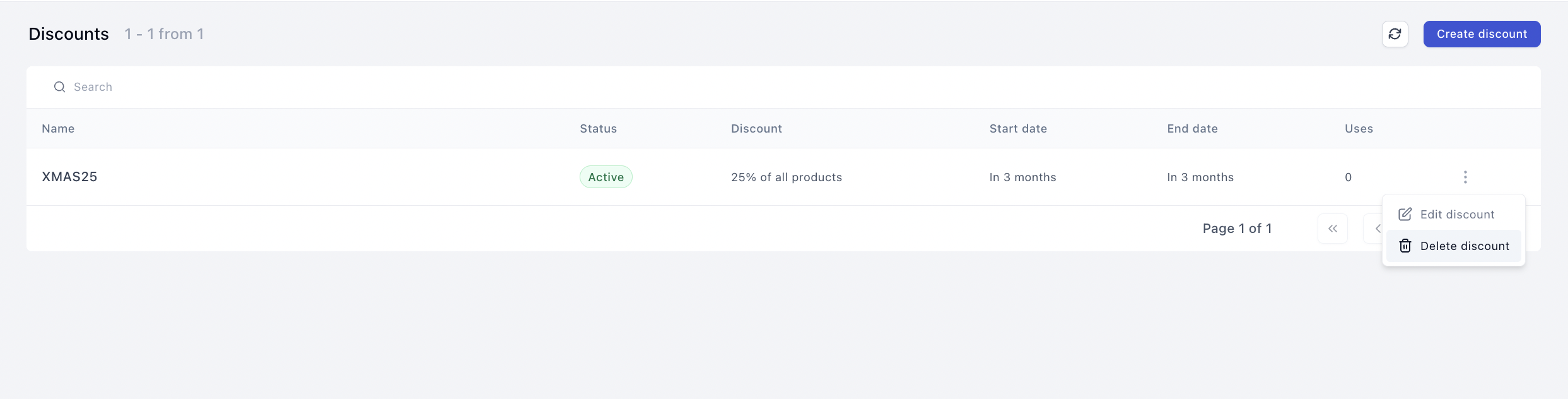Screen dimensions: 1568x399
Task: Click the End date column header
Action: pyautogui.click(x=1192, y=129)
